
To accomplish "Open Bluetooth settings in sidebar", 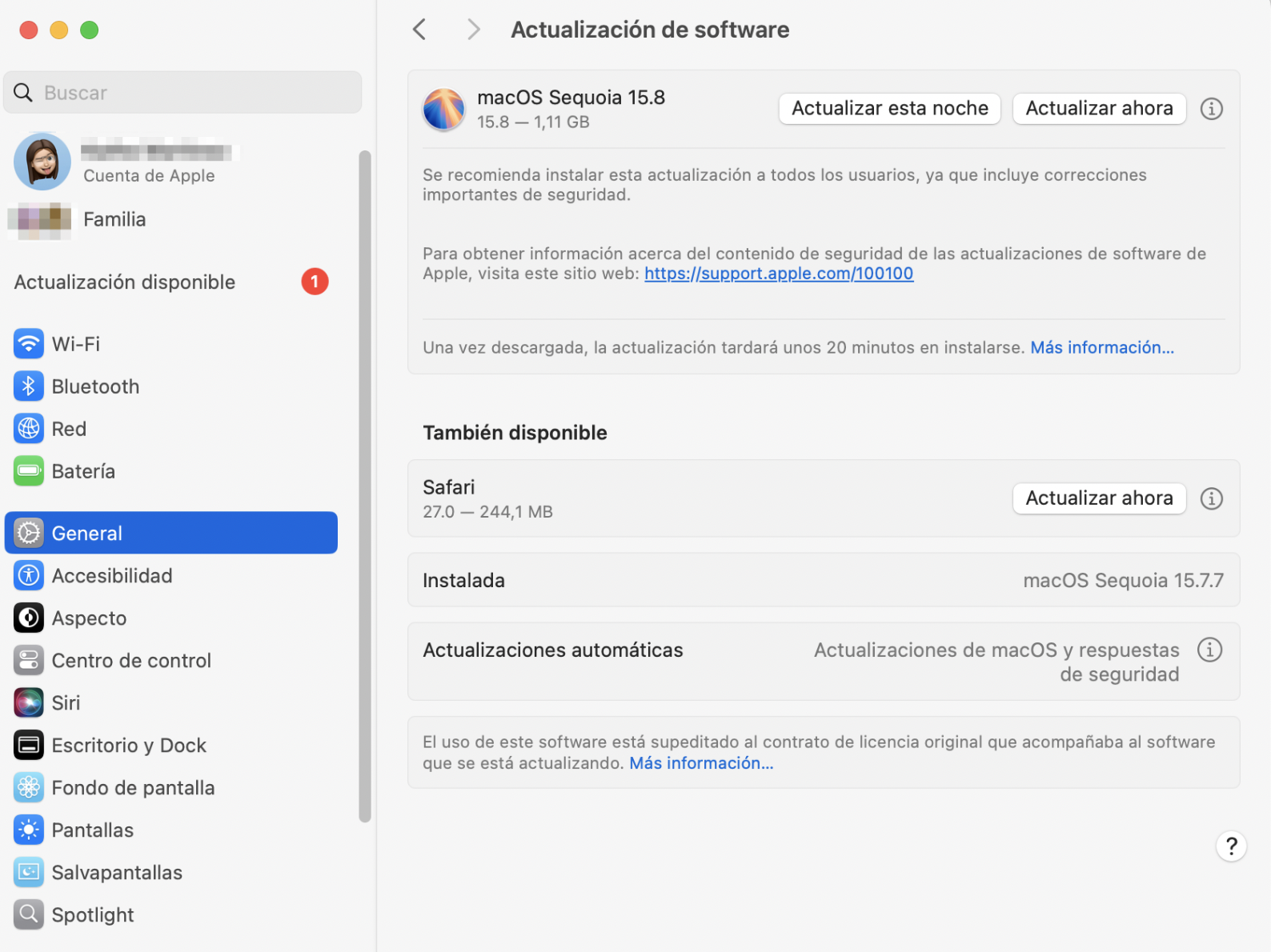I will 171,386.
